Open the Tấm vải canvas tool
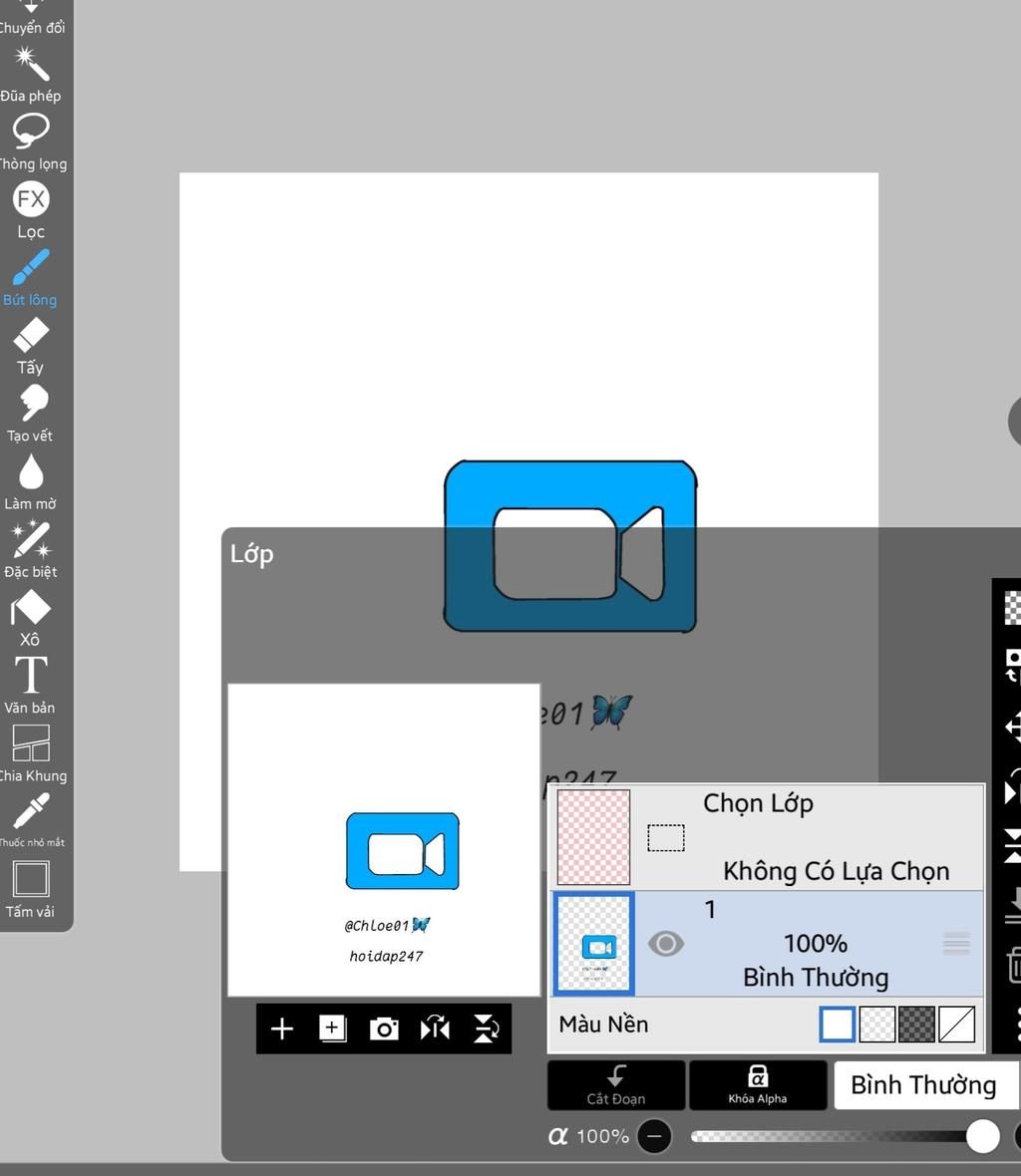The width and height of the screenshot is (1021, 1176). 31,890
